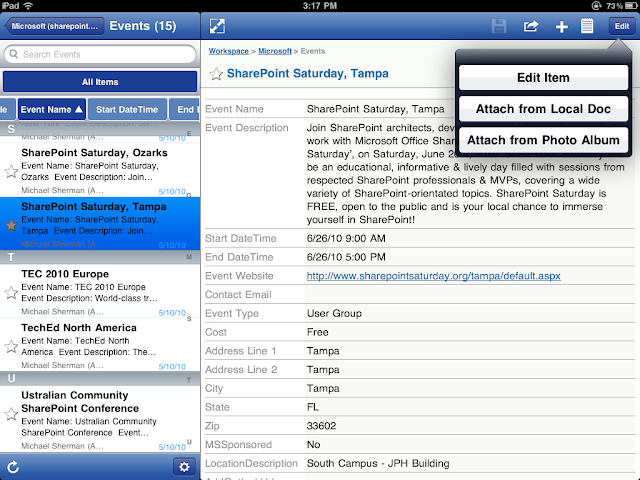This screenshot has height=480, width=640.
Task: Click magnifier icon in Search Events
Action: pos(13,54)
